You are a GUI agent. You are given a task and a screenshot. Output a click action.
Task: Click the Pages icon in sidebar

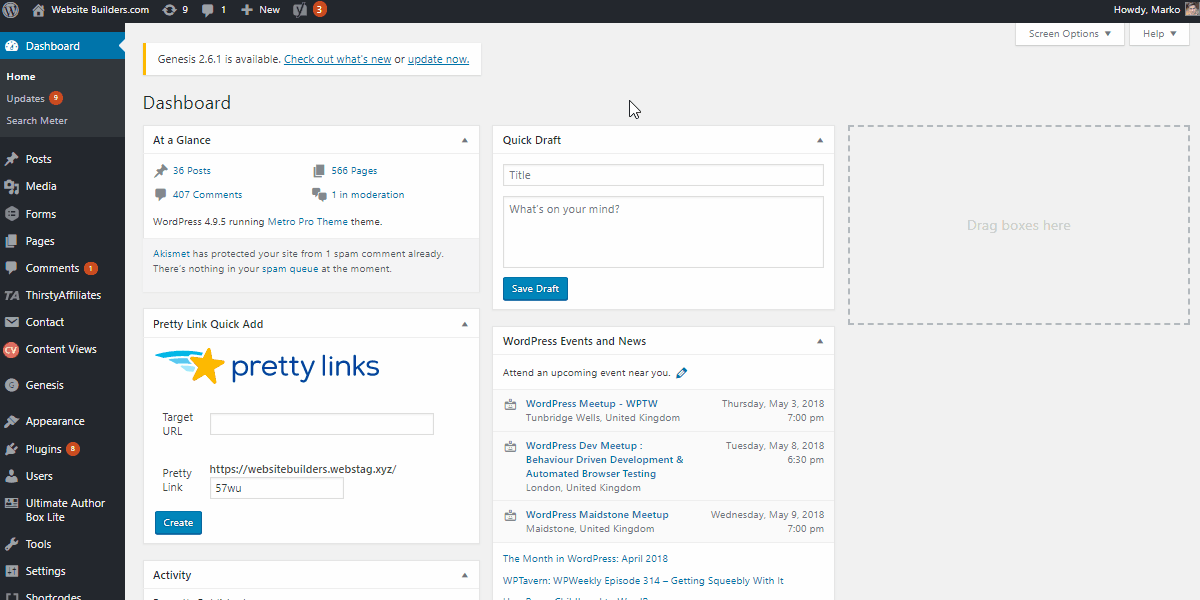tap(11, 241)
